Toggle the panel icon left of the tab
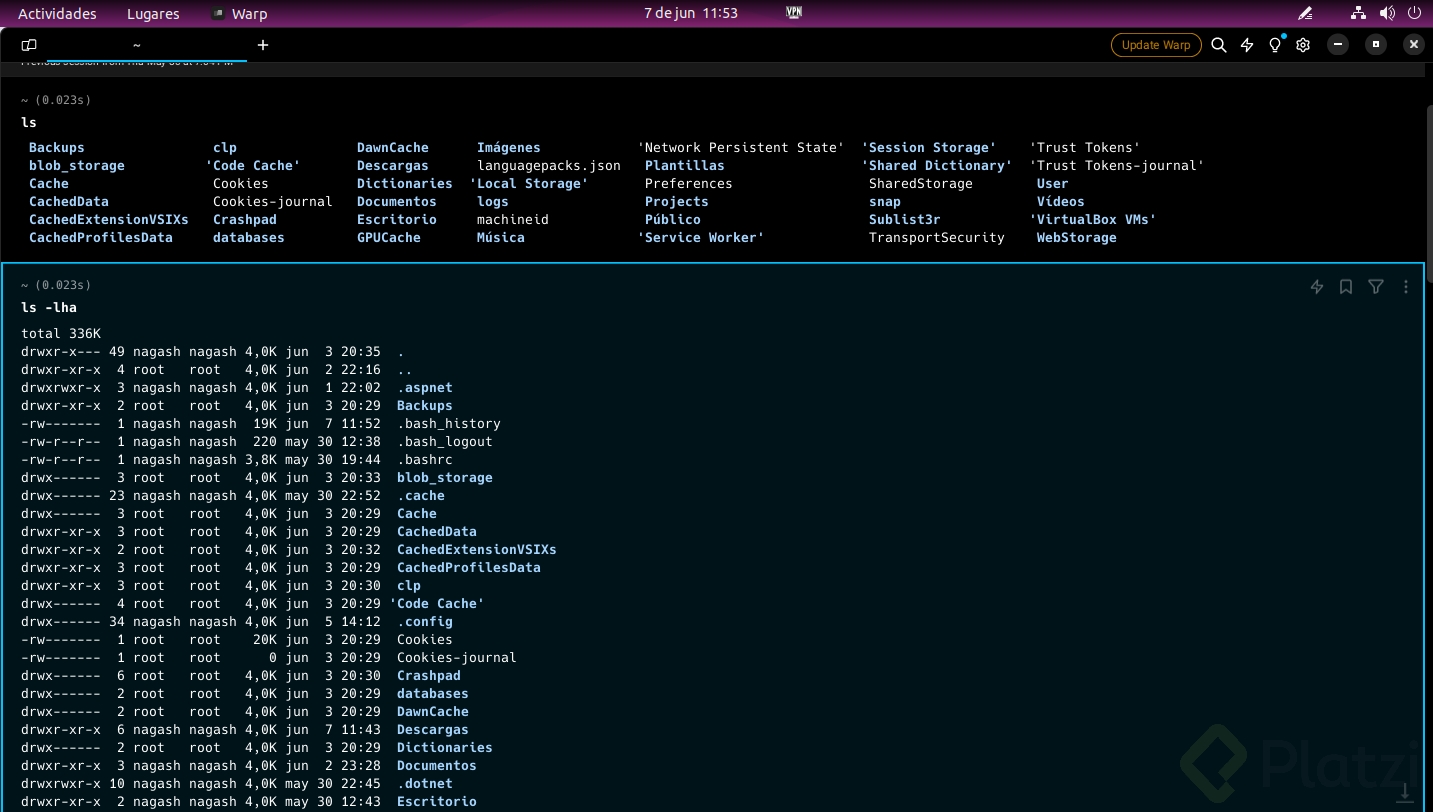The height and width of the screenshot is (812, 1433). [29, 45]
